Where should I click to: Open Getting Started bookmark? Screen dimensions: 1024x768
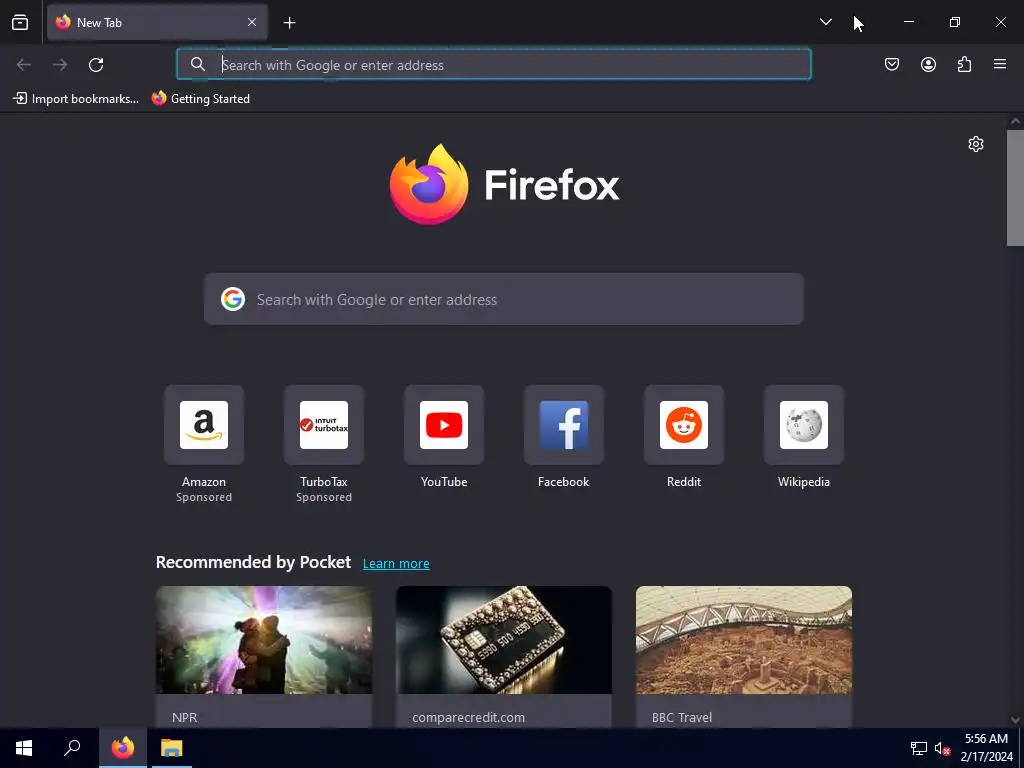200,99
